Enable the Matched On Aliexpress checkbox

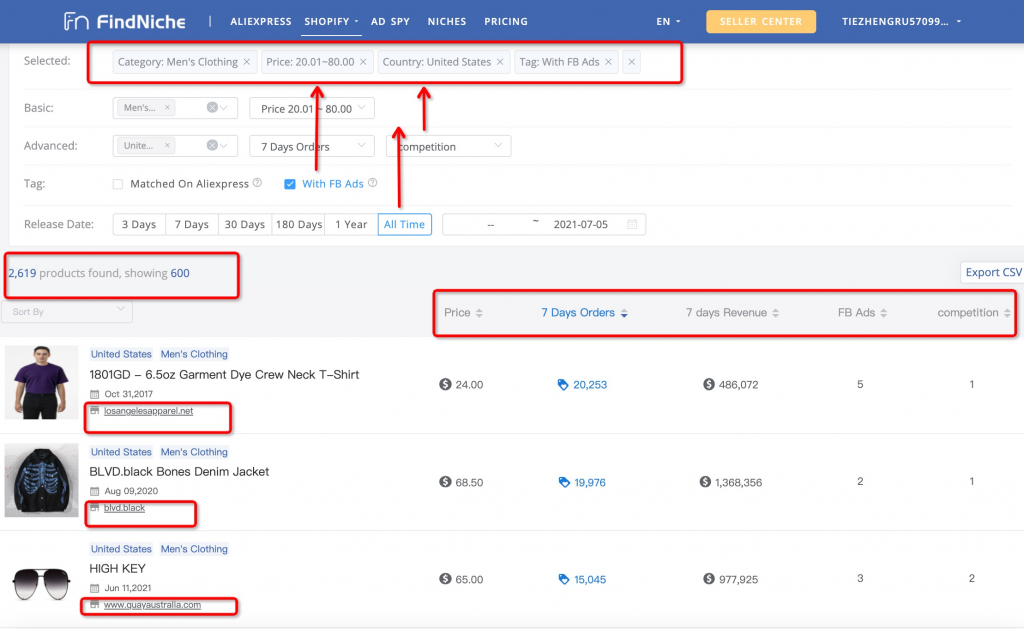(x=118, y=184)
